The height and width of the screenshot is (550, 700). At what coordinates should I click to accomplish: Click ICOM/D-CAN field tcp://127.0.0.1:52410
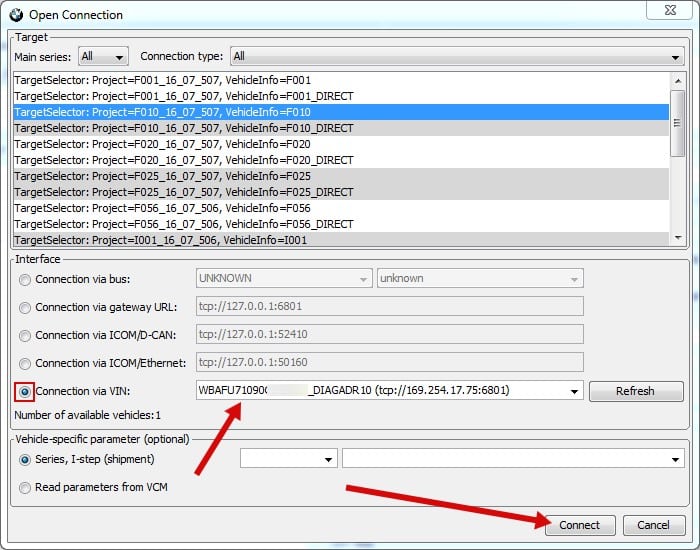pyautogui.click(x=390, y=334)
